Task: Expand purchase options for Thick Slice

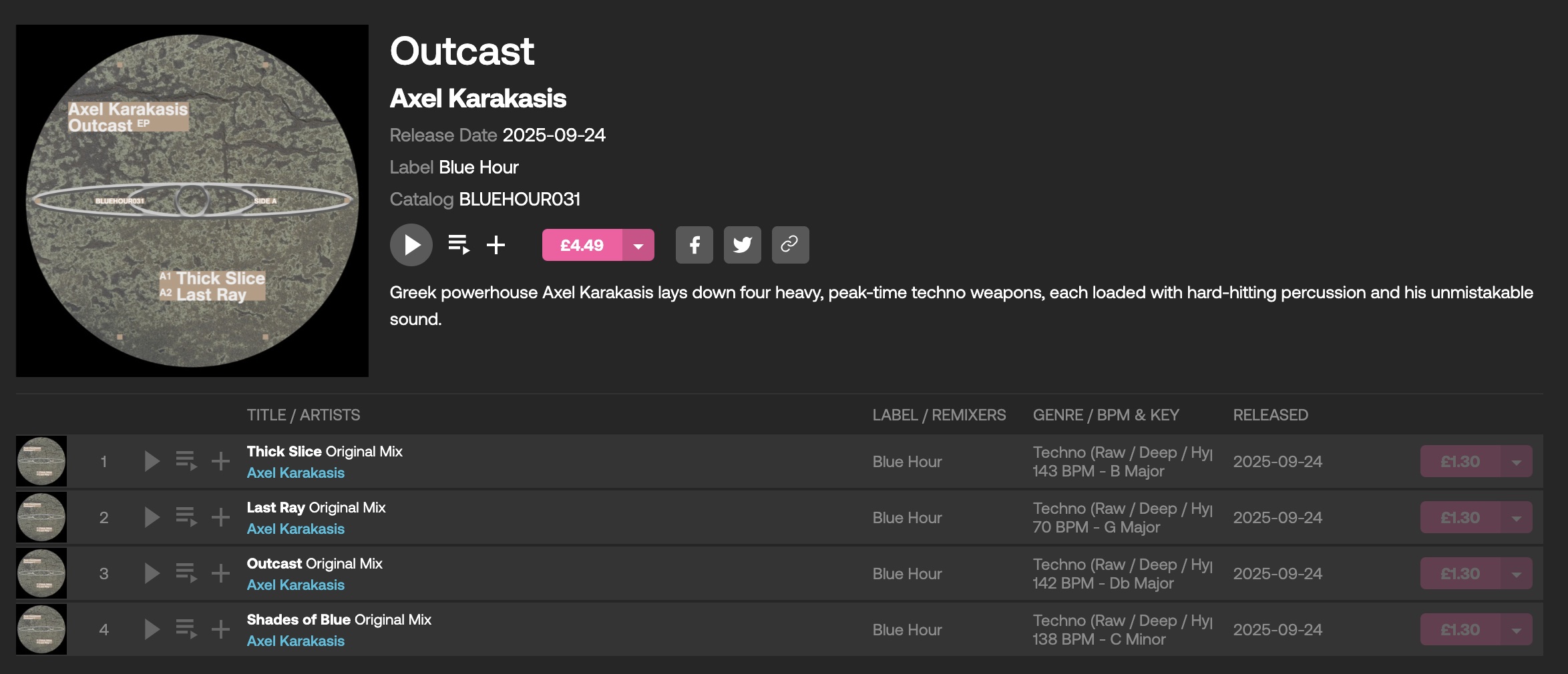Action: (x=1516, y=462)
